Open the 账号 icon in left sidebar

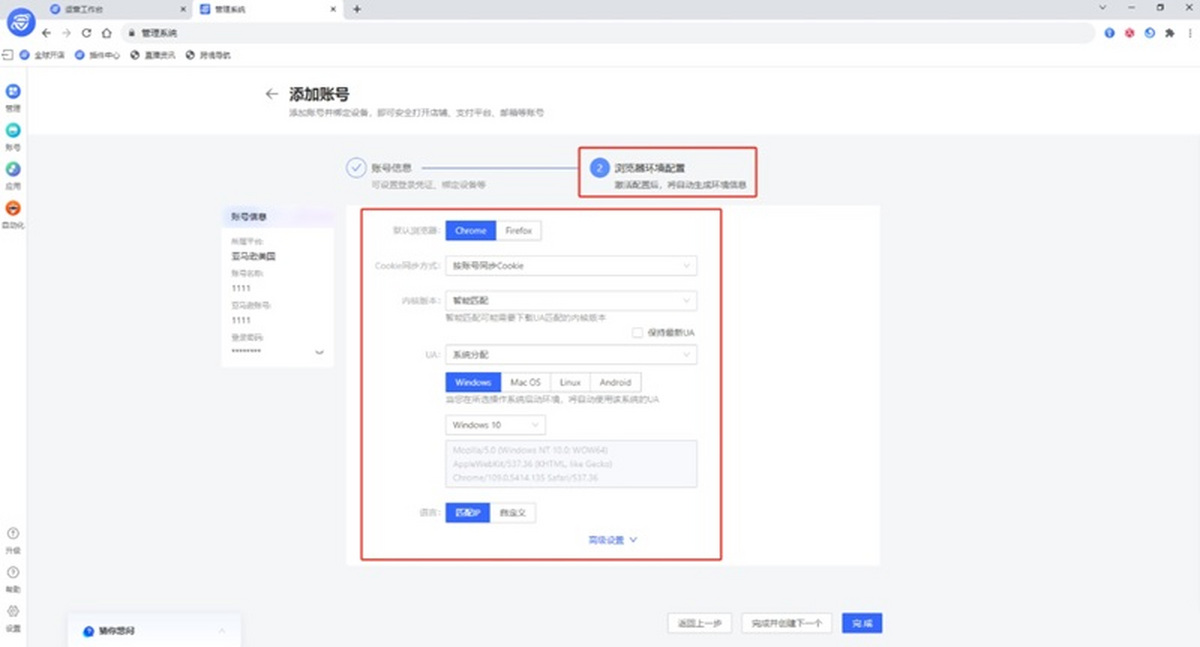[13, 131]
